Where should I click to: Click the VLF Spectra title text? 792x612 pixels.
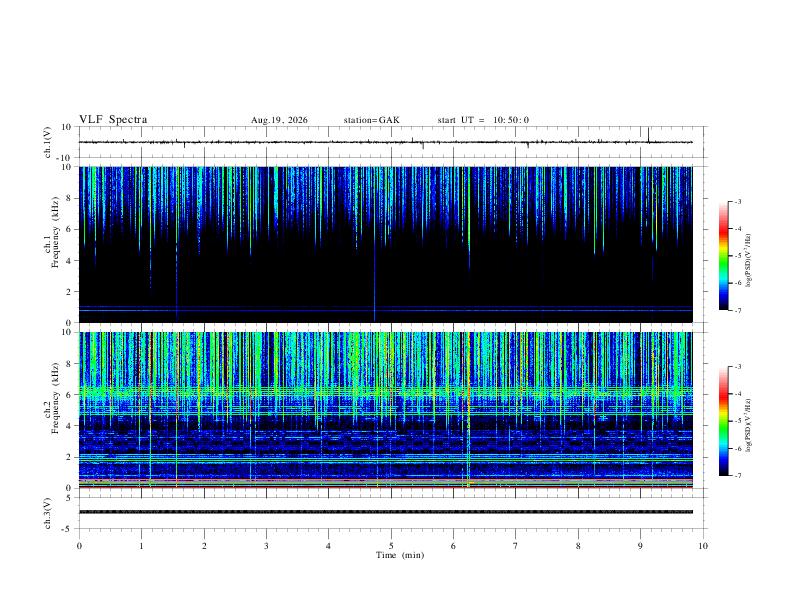coord(113,120)
